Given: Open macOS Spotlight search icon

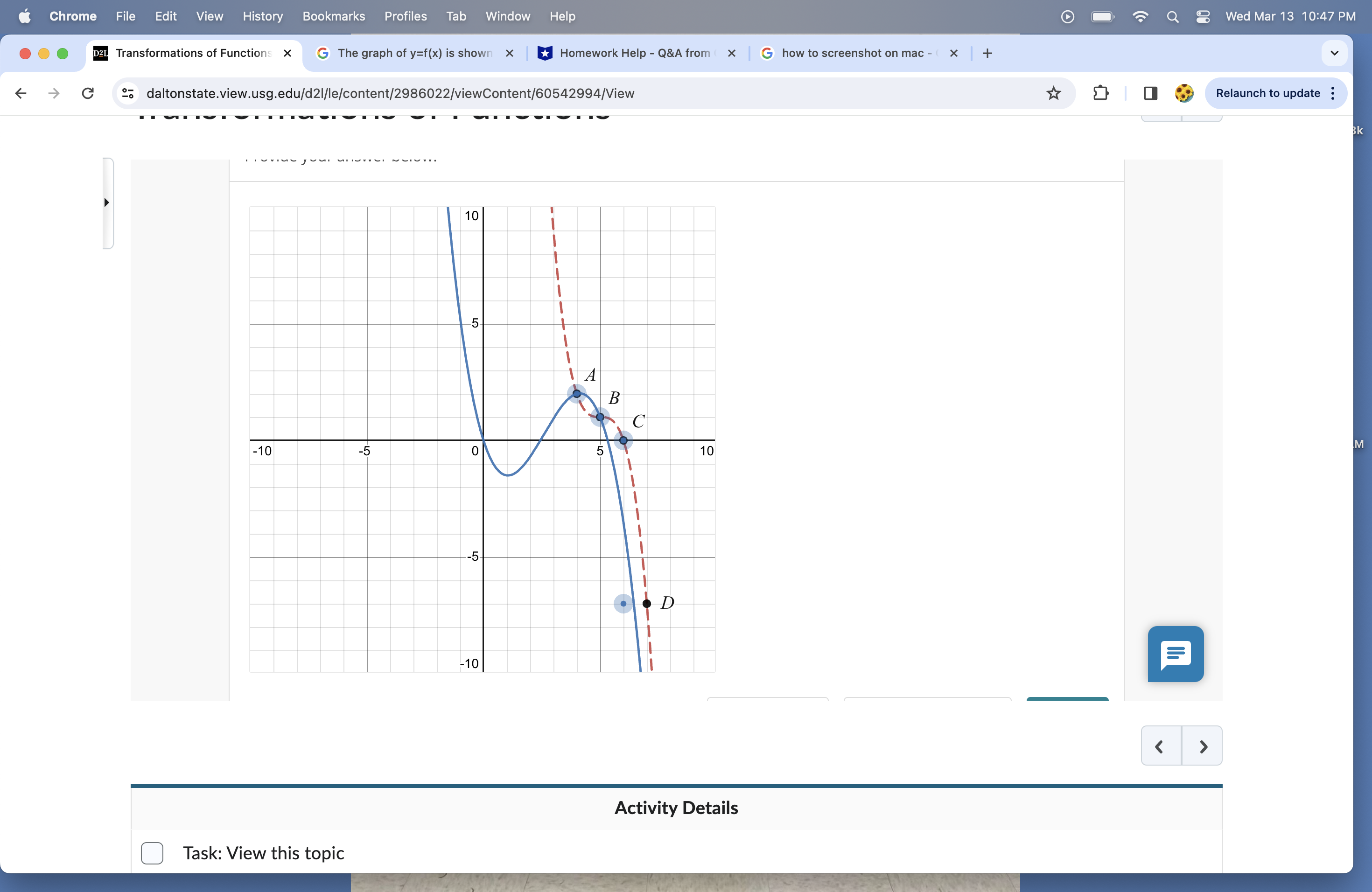Looking at the screenshot, I should [x=1172, y=17].
